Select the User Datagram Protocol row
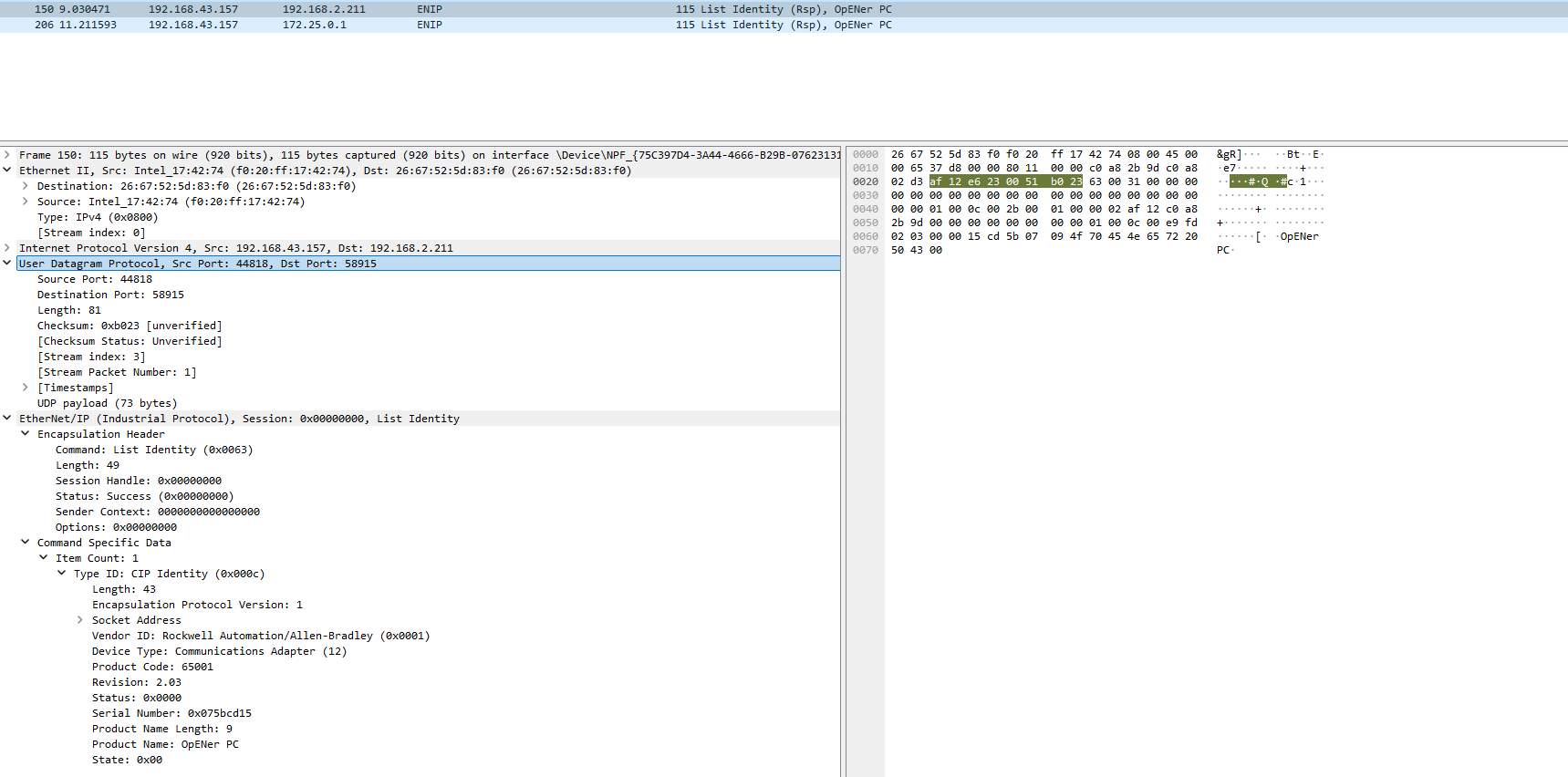 (x=429, y=264)
